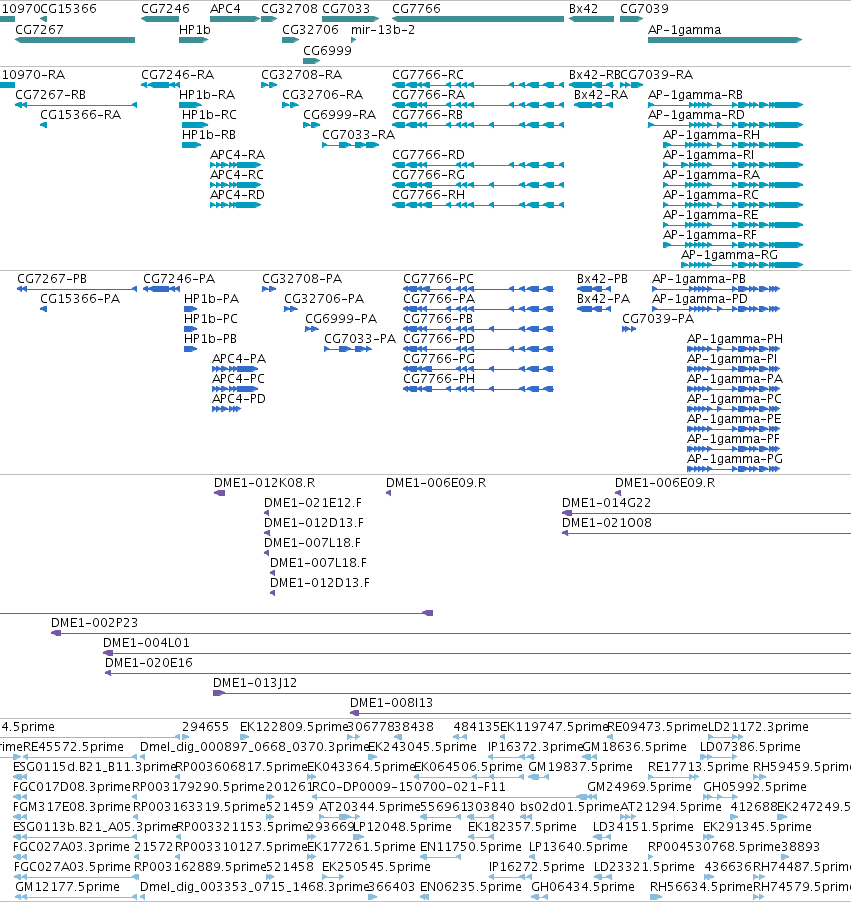Select transcript CG15366-RA
Screen dimensions: 851x902
click(81, 114)
